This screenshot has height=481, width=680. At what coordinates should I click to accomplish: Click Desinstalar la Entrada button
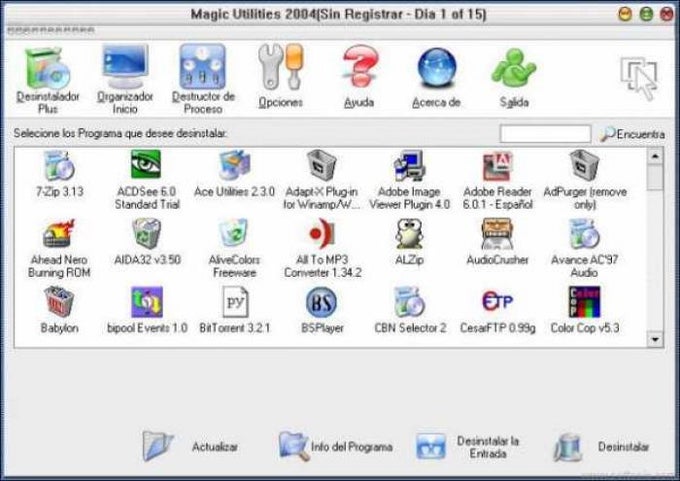click(468, 447)
